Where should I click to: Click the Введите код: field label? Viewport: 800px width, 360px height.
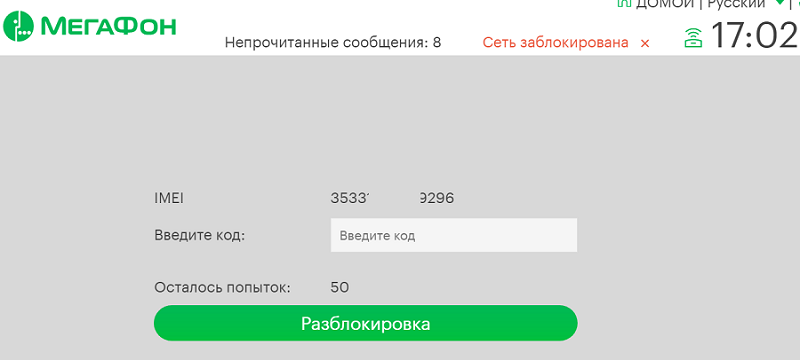click(x=199, y=236)
